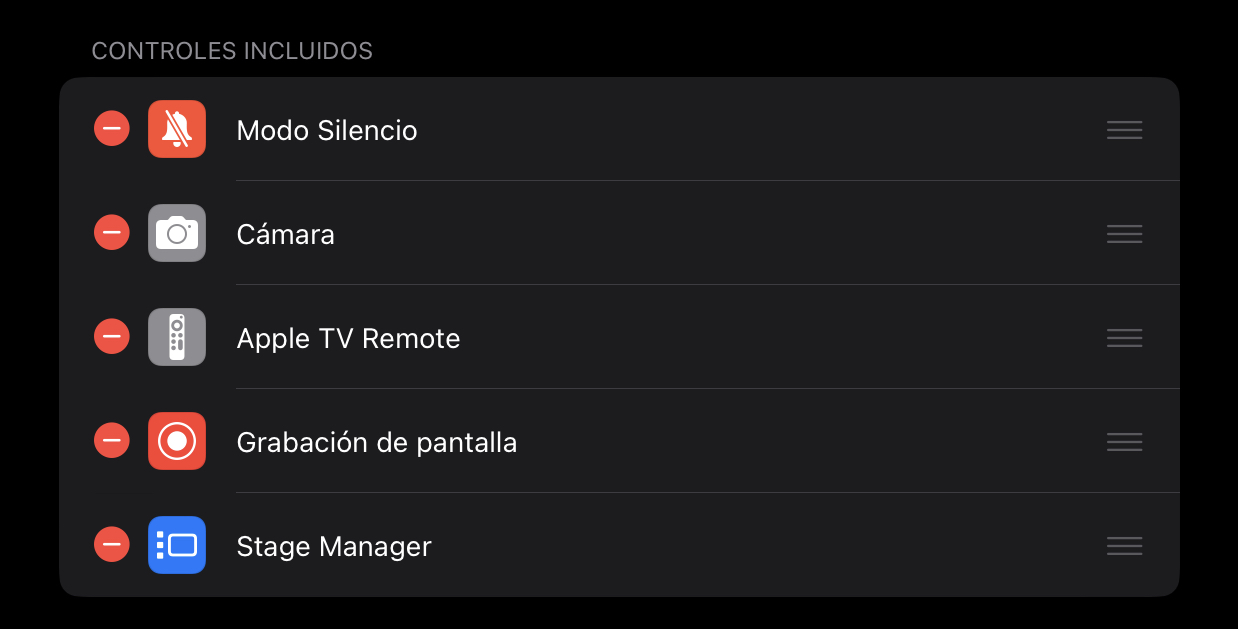Remove Grabación de pantalla control
The image size is (1238, 629).
(112, 441)
